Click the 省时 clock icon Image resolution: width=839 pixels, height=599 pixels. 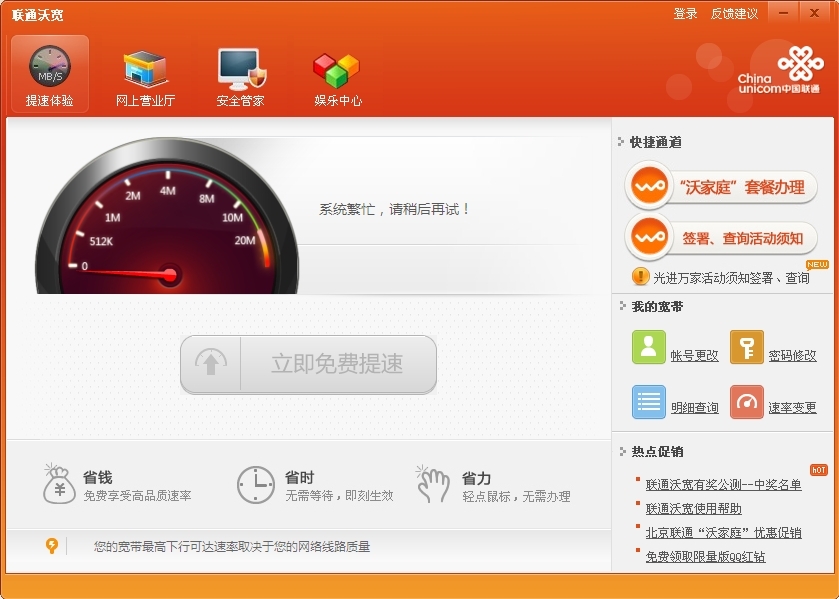point(256,485)
